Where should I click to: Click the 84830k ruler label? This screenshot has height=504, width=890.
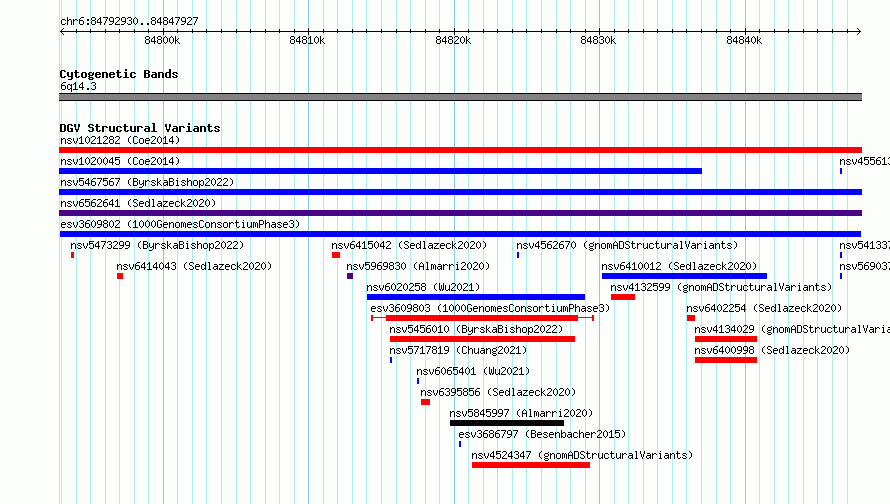pos(598,40)
